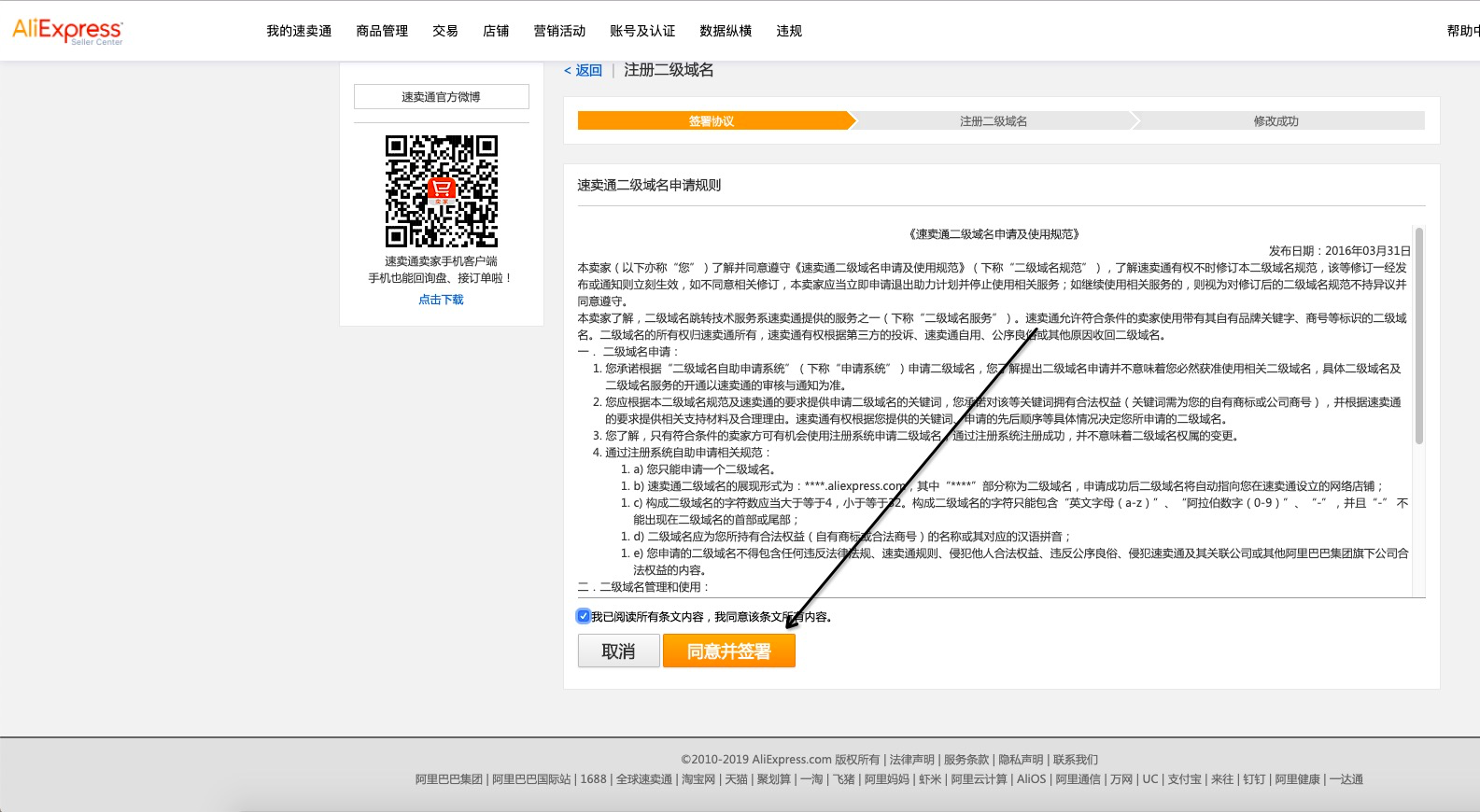The height and width of the screenshot is (812, 1480).
Task: Open the 帮助 link in the top bar
Action: tap(1463, 31)
